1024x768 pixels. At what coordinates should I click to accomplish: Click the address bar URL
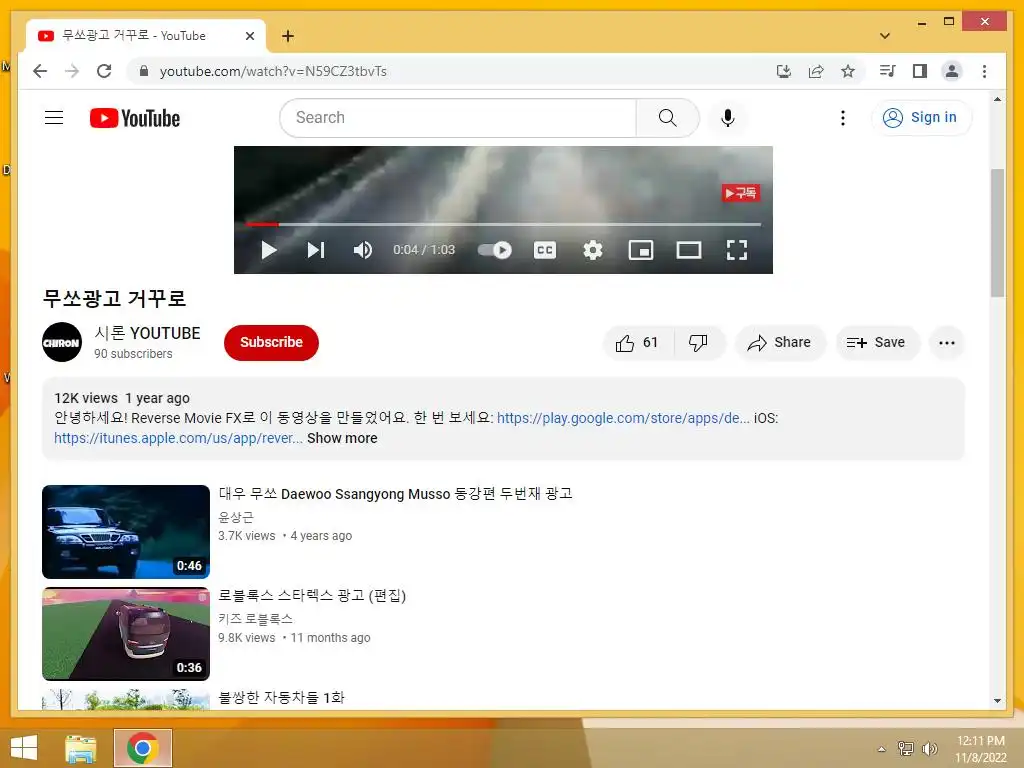pos(273,71)
